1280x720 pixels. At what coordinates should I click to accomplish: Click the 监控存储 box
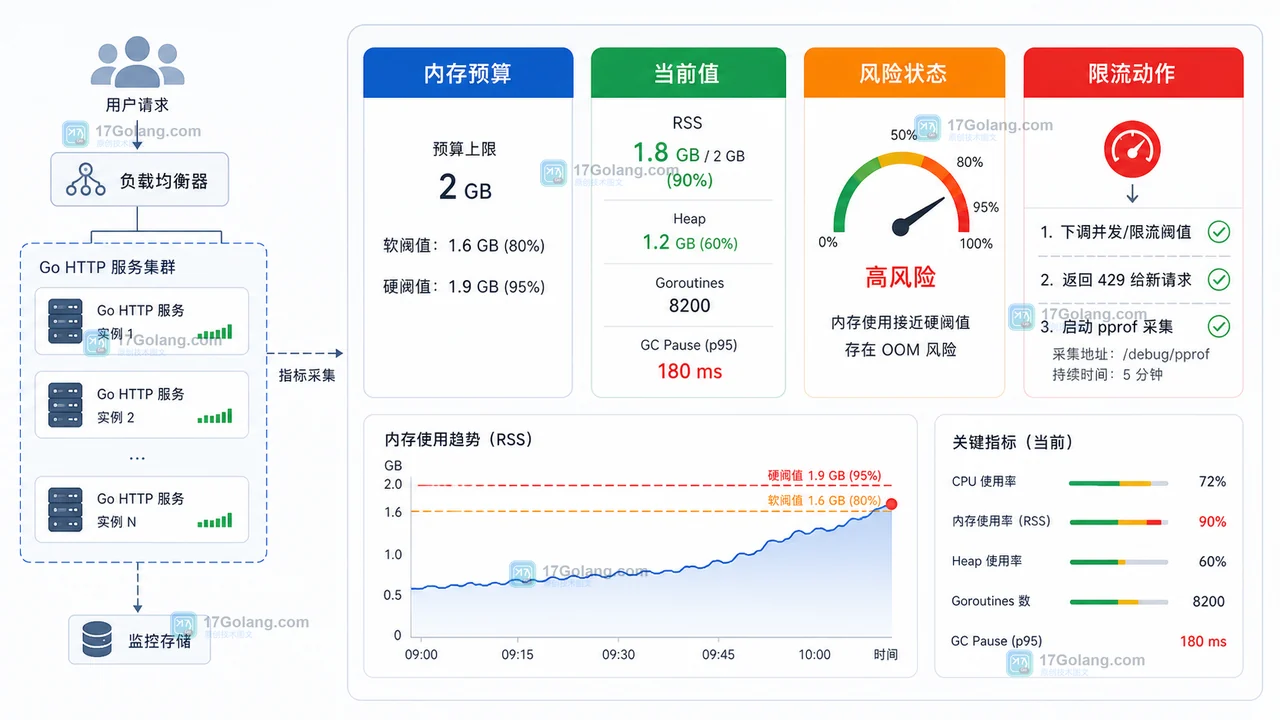click(140, 640)
